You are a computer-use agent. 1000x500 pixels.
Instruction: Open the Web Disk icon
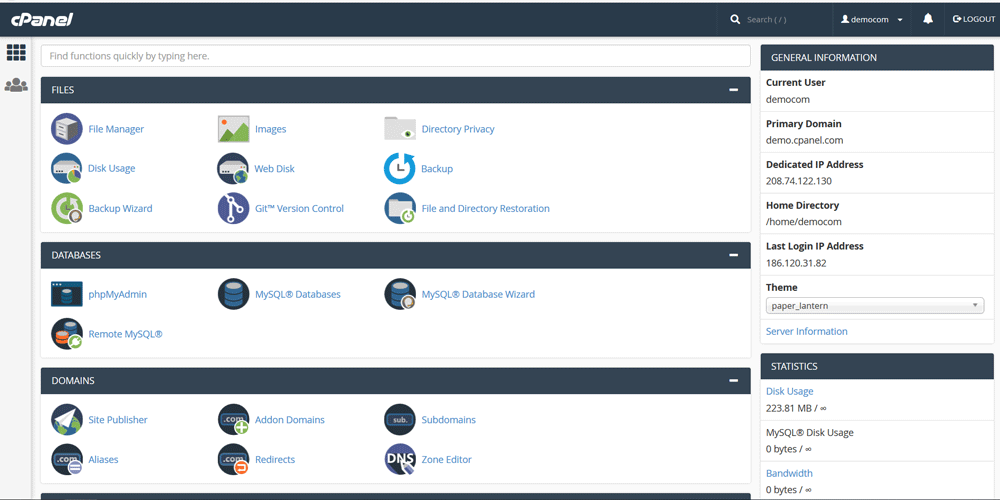[233, 168]
